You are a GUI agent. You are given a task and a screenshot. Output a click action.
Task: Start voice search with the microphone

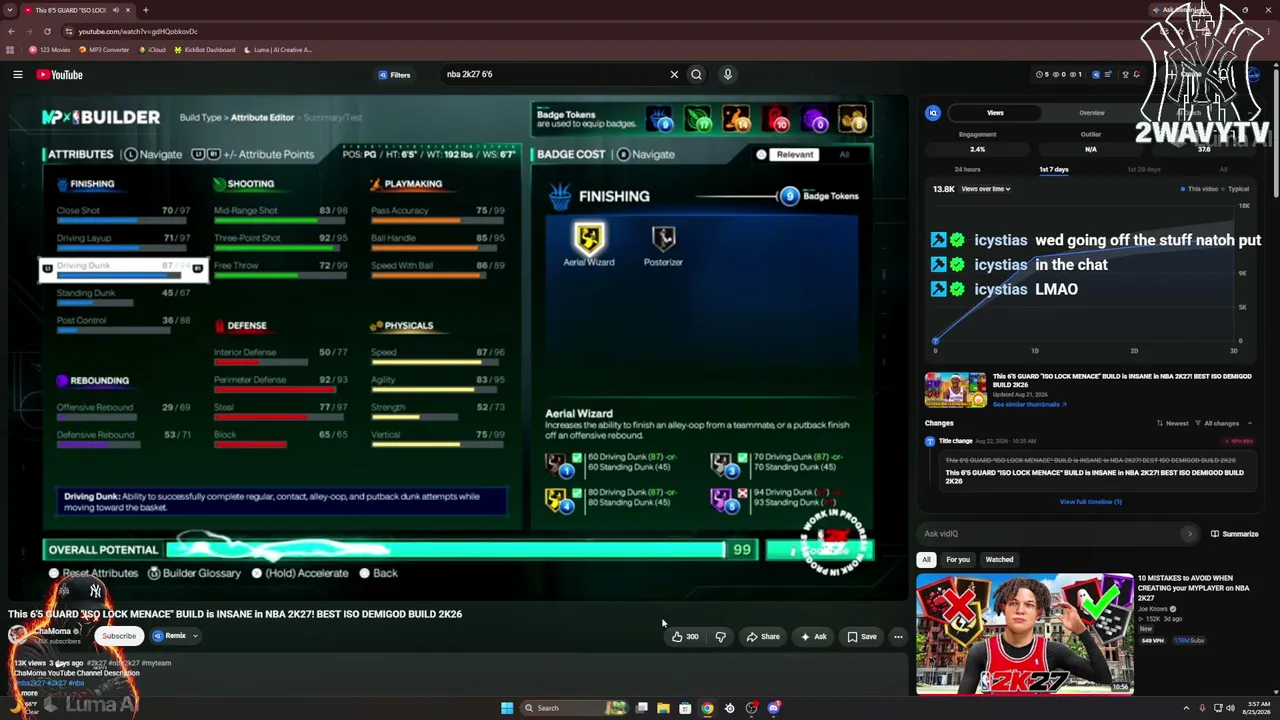728,74
